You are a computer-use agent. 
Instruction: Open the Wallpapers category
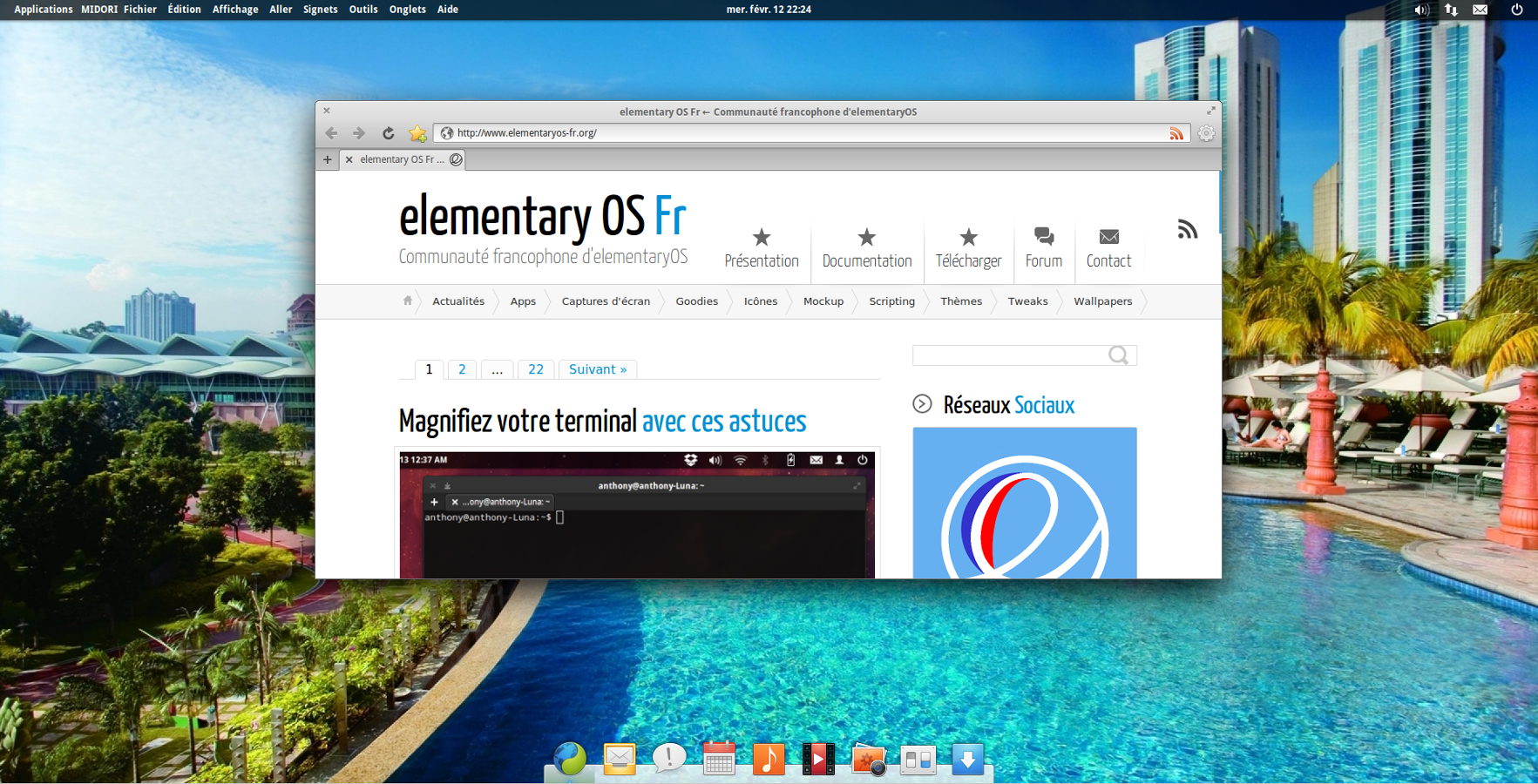tap(1103, 301)
